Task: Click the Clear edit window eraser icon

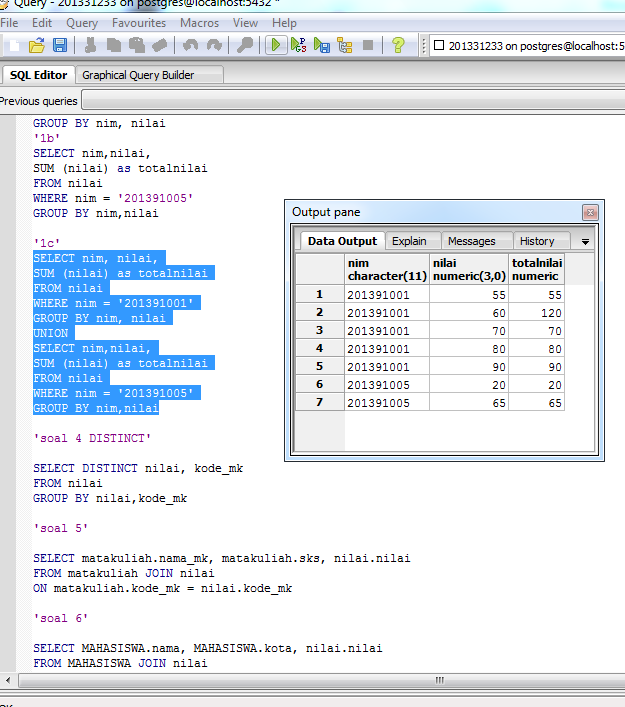Action: (159, 46)
